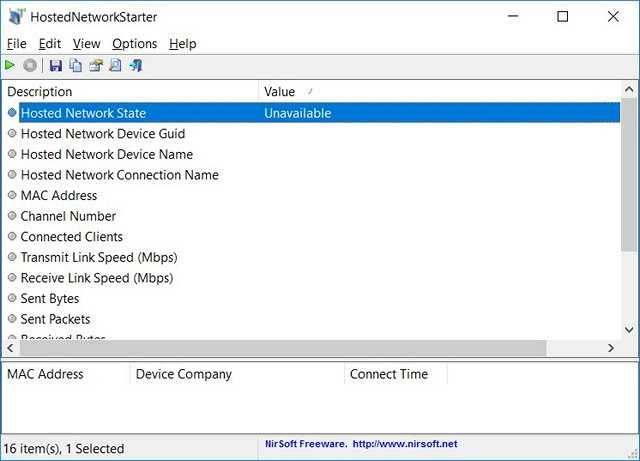Click the bullet icon beside Channel Number
The height and width of the screenshot is (461, 640).
tap(12, 216)
